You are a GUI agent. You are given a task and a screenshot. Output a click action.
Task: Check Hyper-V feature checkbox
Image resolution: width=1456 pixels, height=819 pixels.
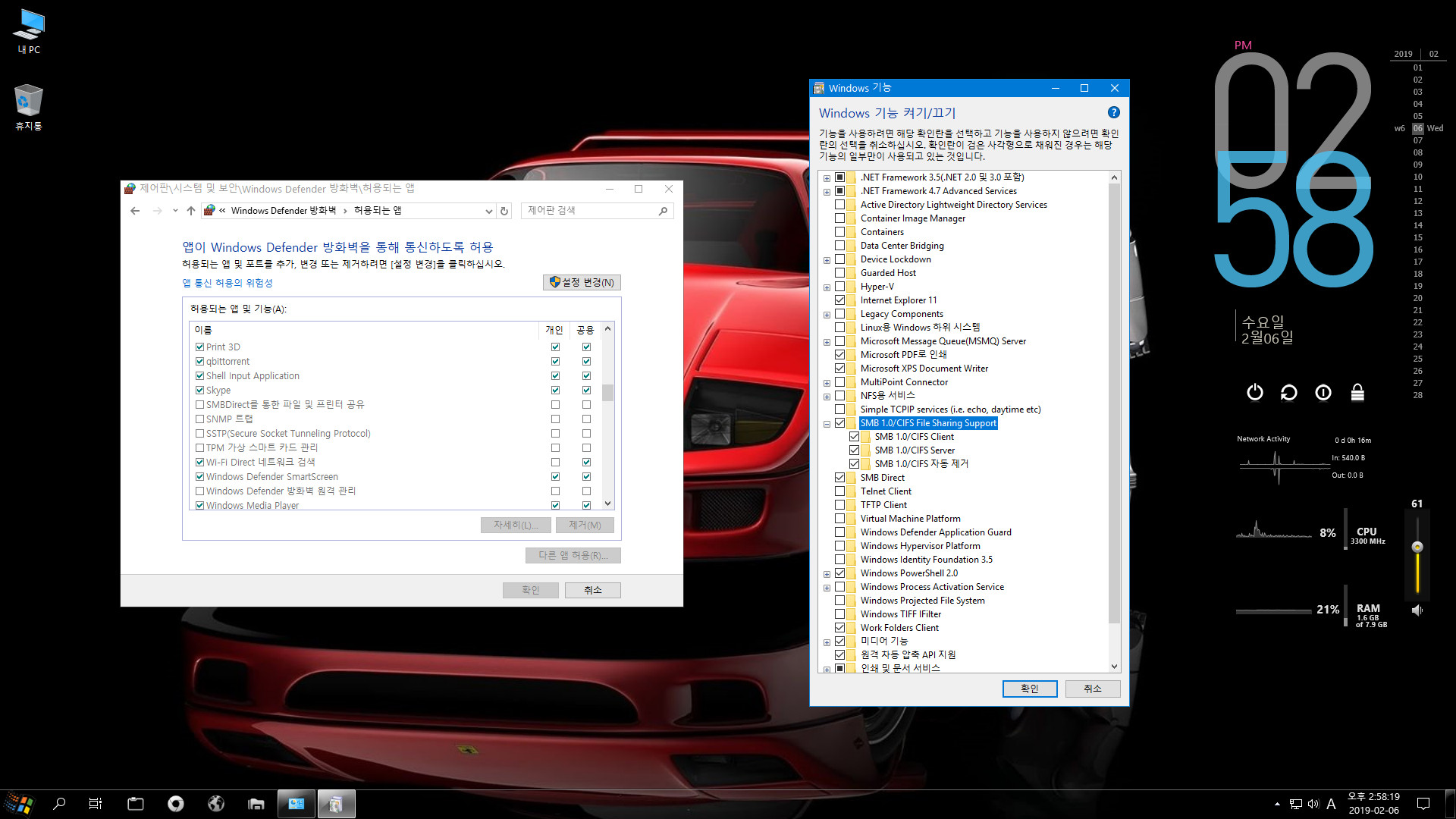[x=839, y=287]
